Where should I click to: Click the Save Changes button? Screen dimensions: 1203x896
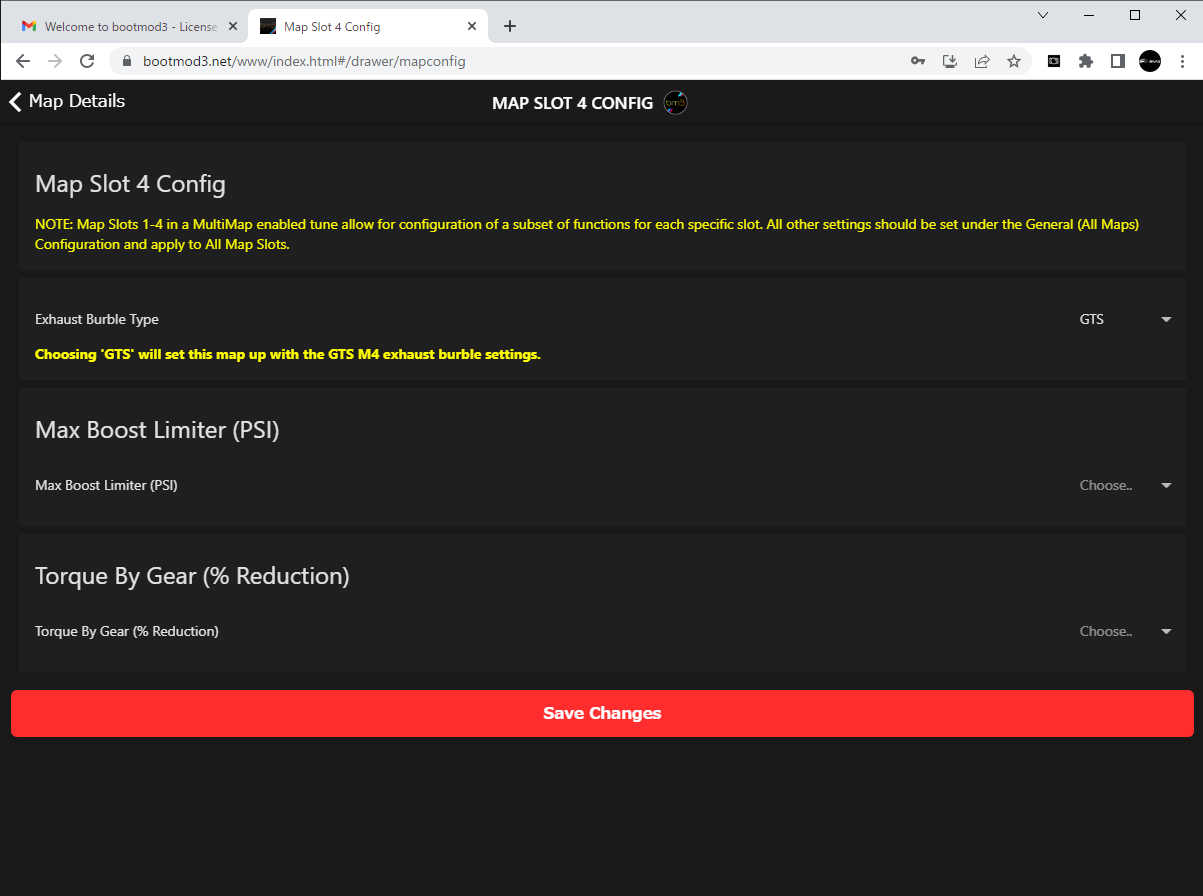(602, 713)
